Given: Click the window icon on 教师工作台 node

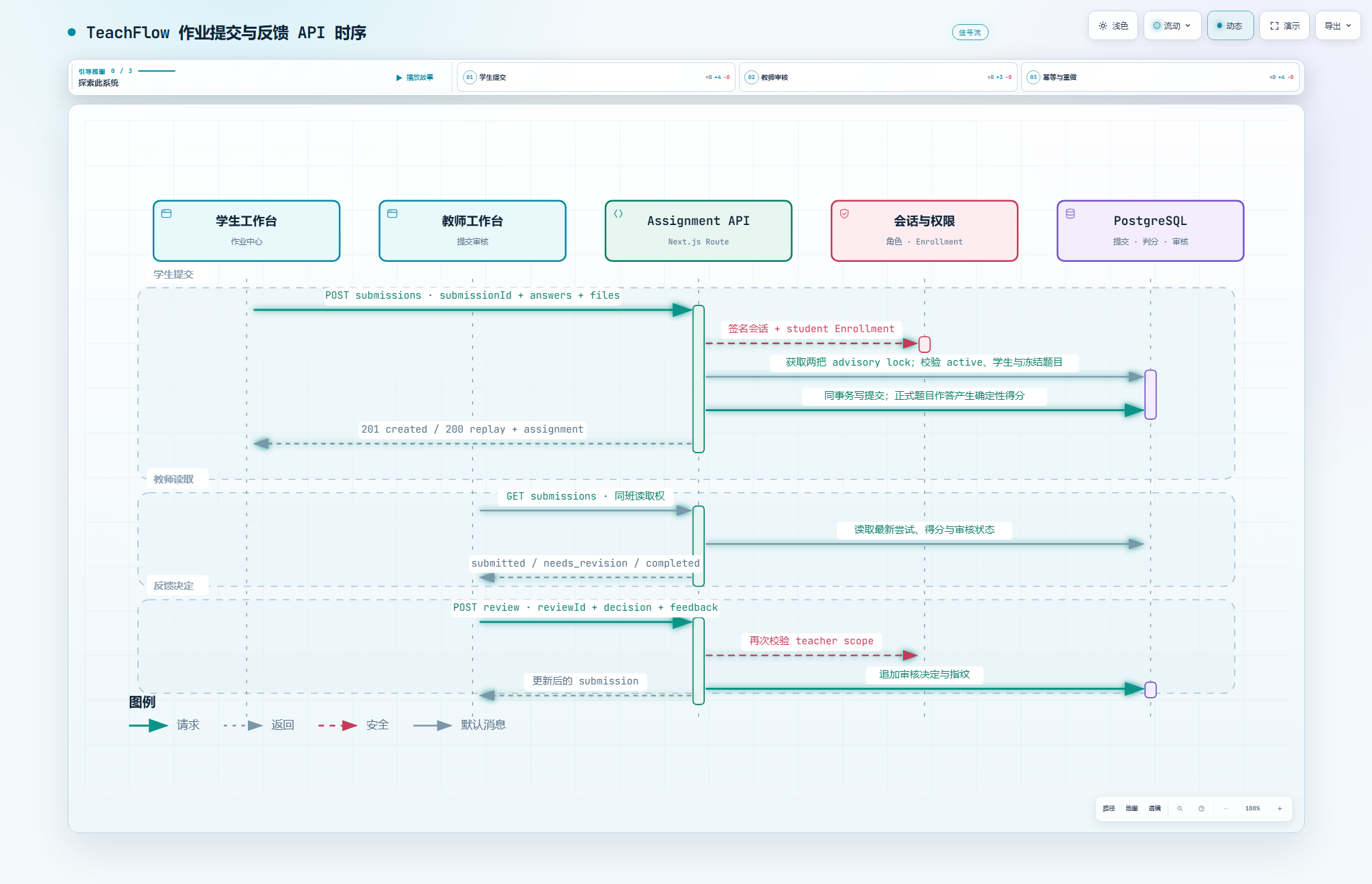Looking at the screenshot, I should pyautogui.click(x=393, y=214).
